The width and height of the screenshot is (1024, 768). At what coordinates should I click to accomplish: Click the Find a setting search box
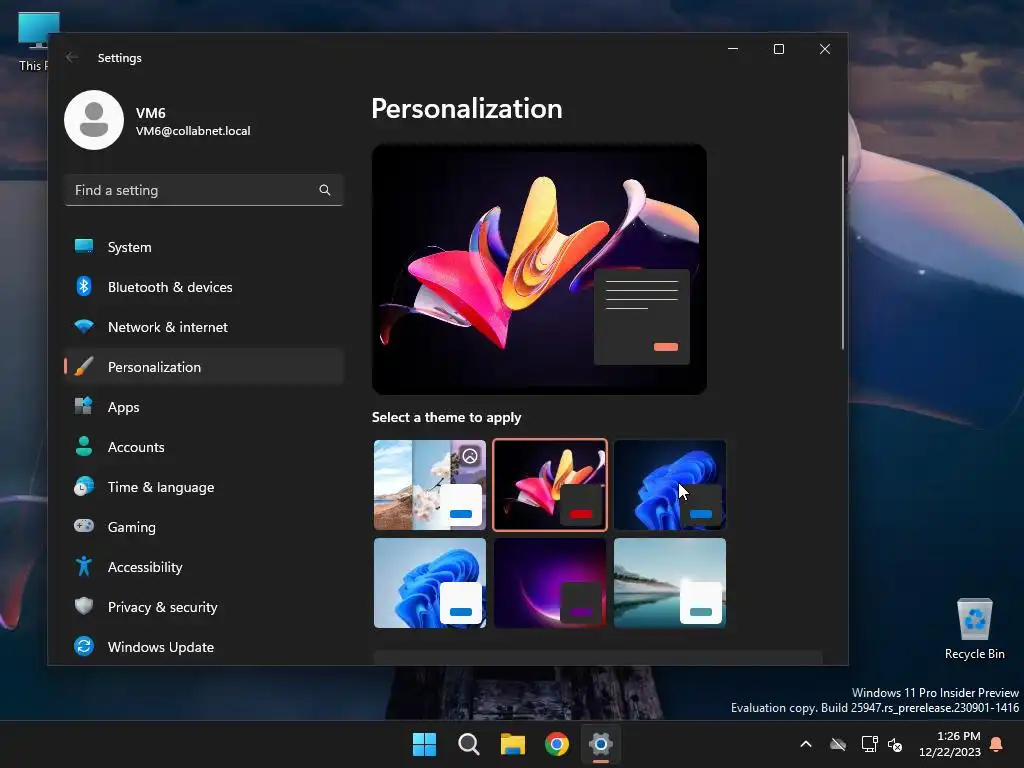pyautogui.click(x=204, y=190)
